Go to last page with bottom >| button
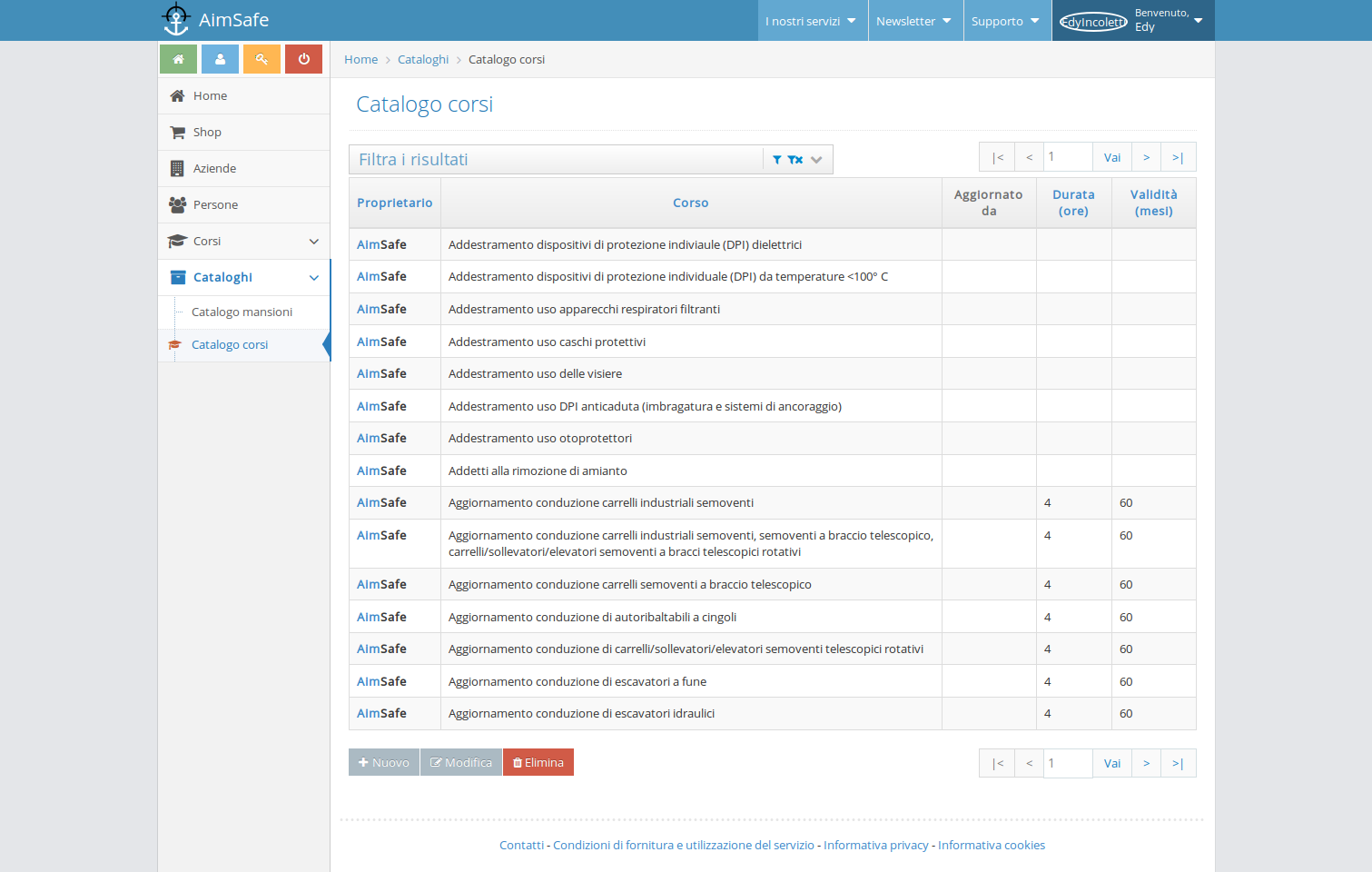The height and width of the screenshot is (872, 1372). (x=1178, y=763)
